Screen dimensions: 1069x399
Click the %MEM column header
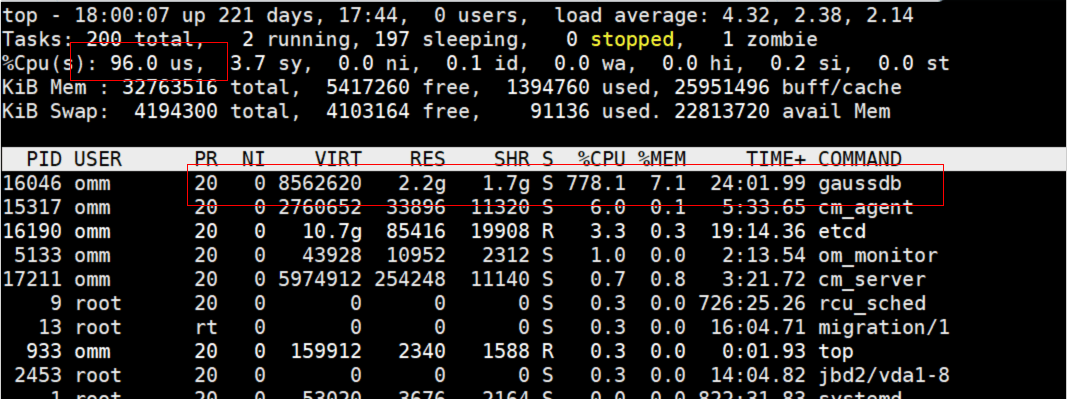661,160
